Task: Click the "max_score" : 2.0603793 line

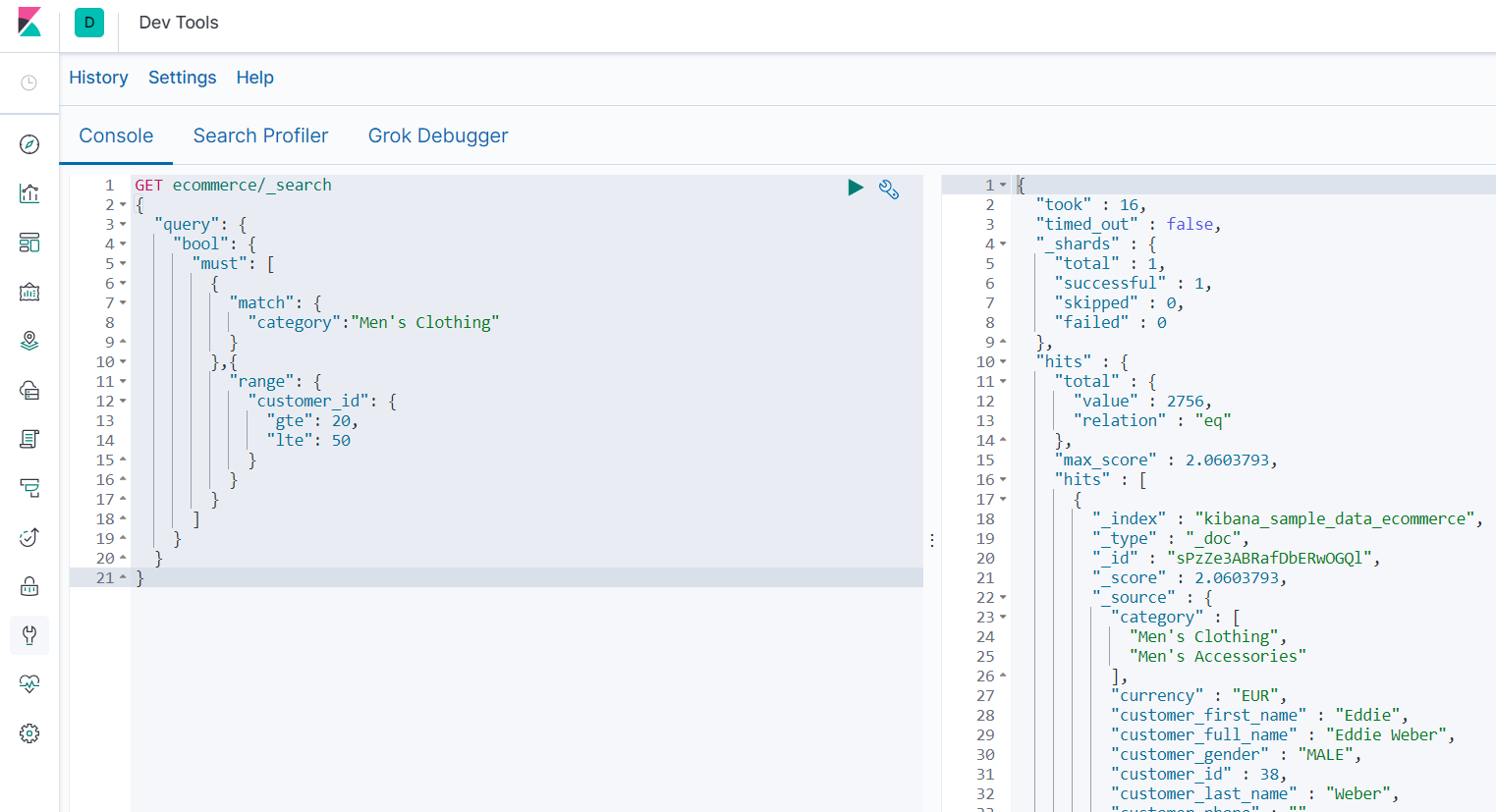Action: (x=1165, y=460)
